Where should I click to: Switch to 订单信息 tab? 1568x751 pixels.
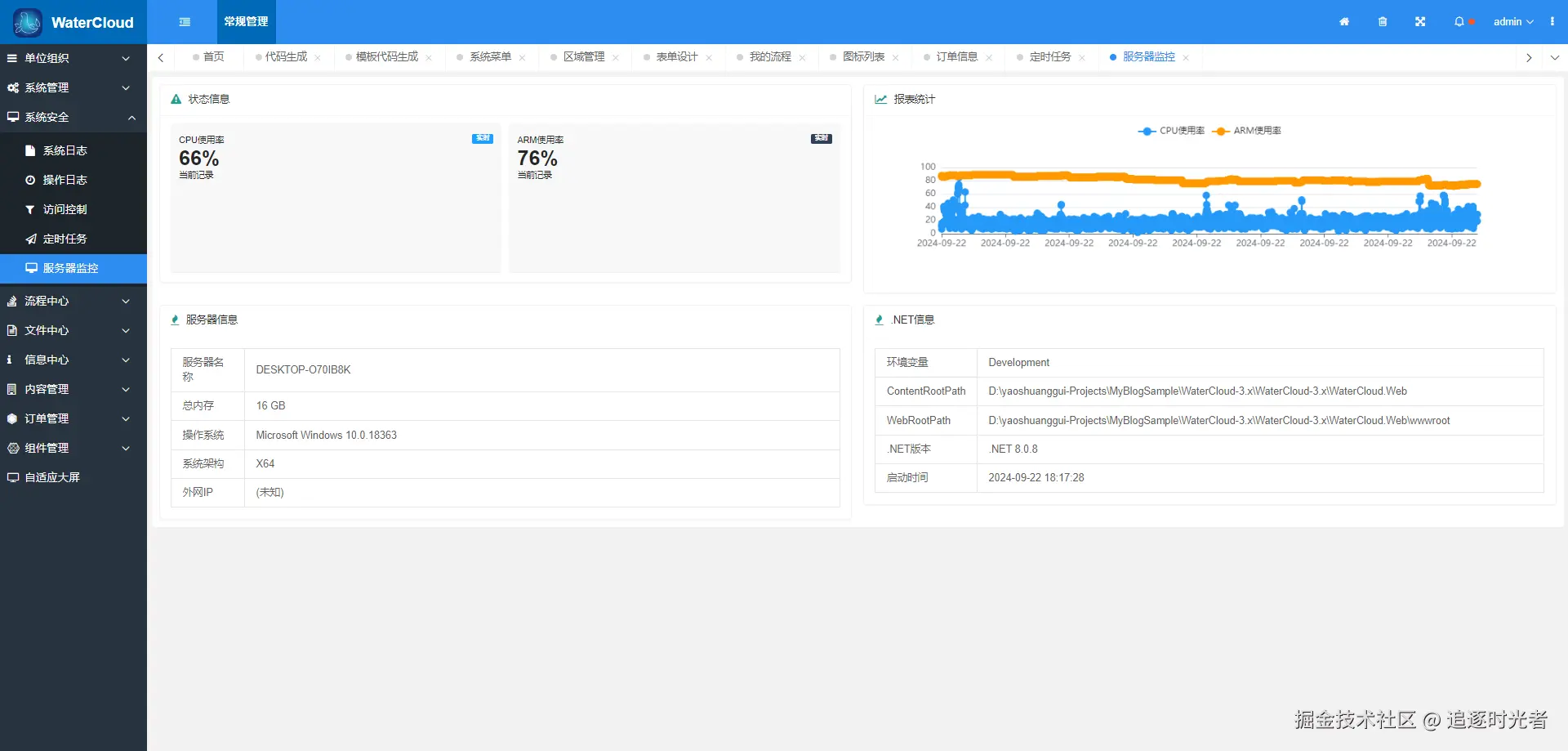(x=956, y=57)
